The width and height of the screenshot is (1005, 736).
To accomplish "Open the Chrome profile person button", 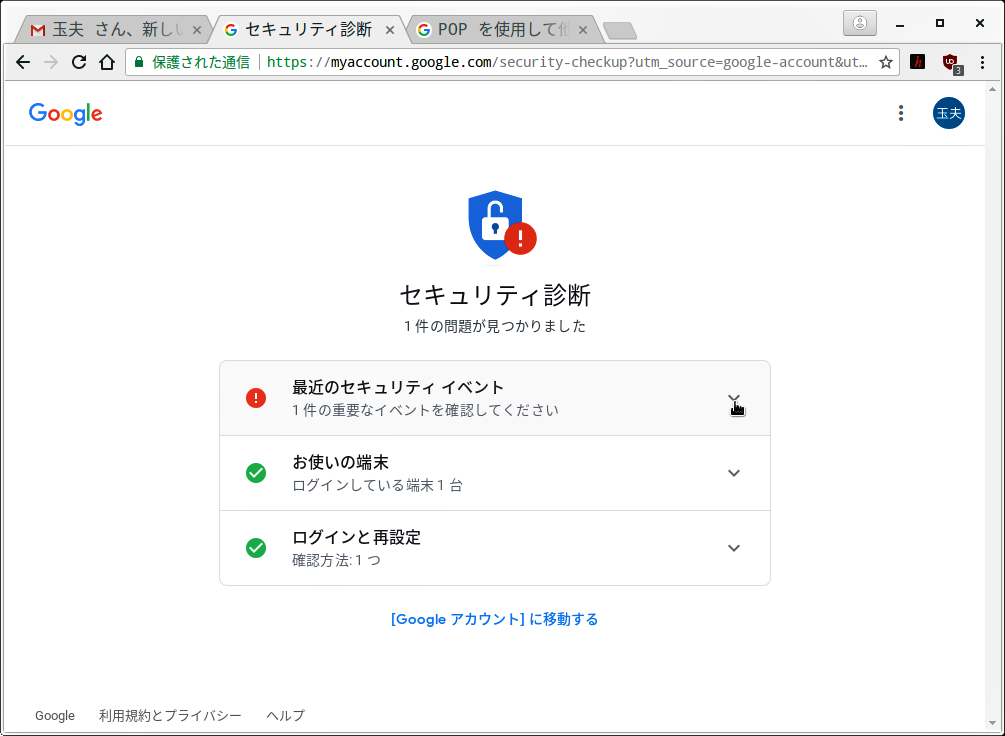I will click(860, 24).
